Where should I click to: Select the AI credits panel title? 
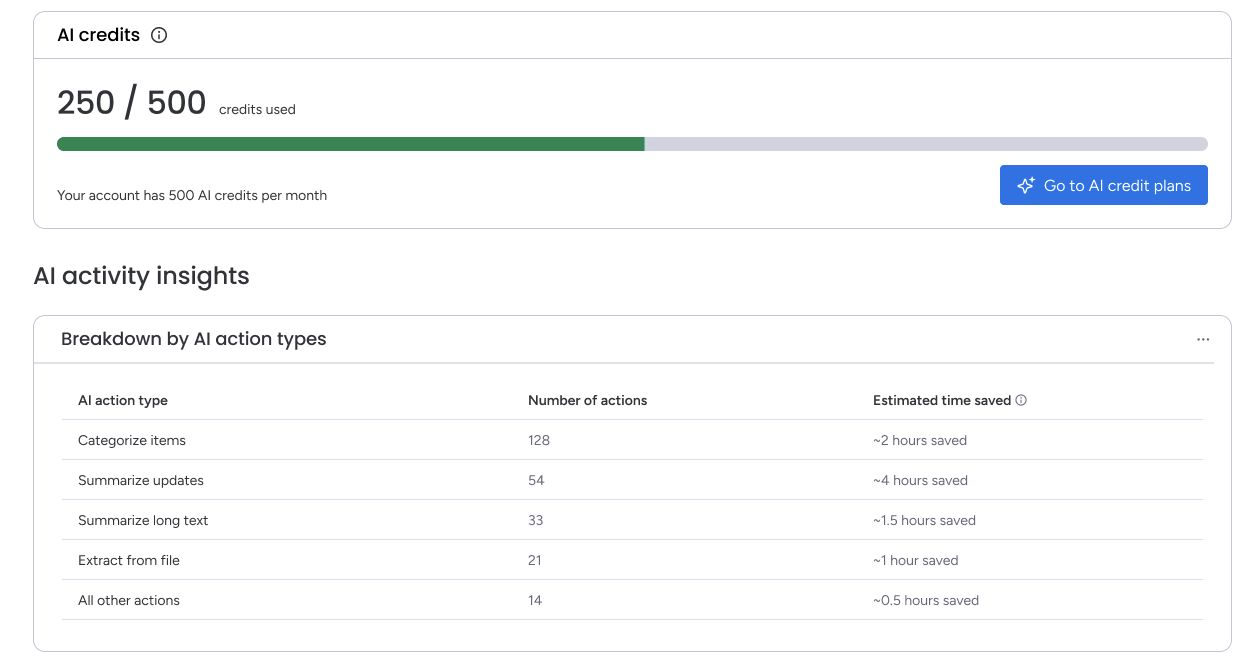[x=98, y=35]
